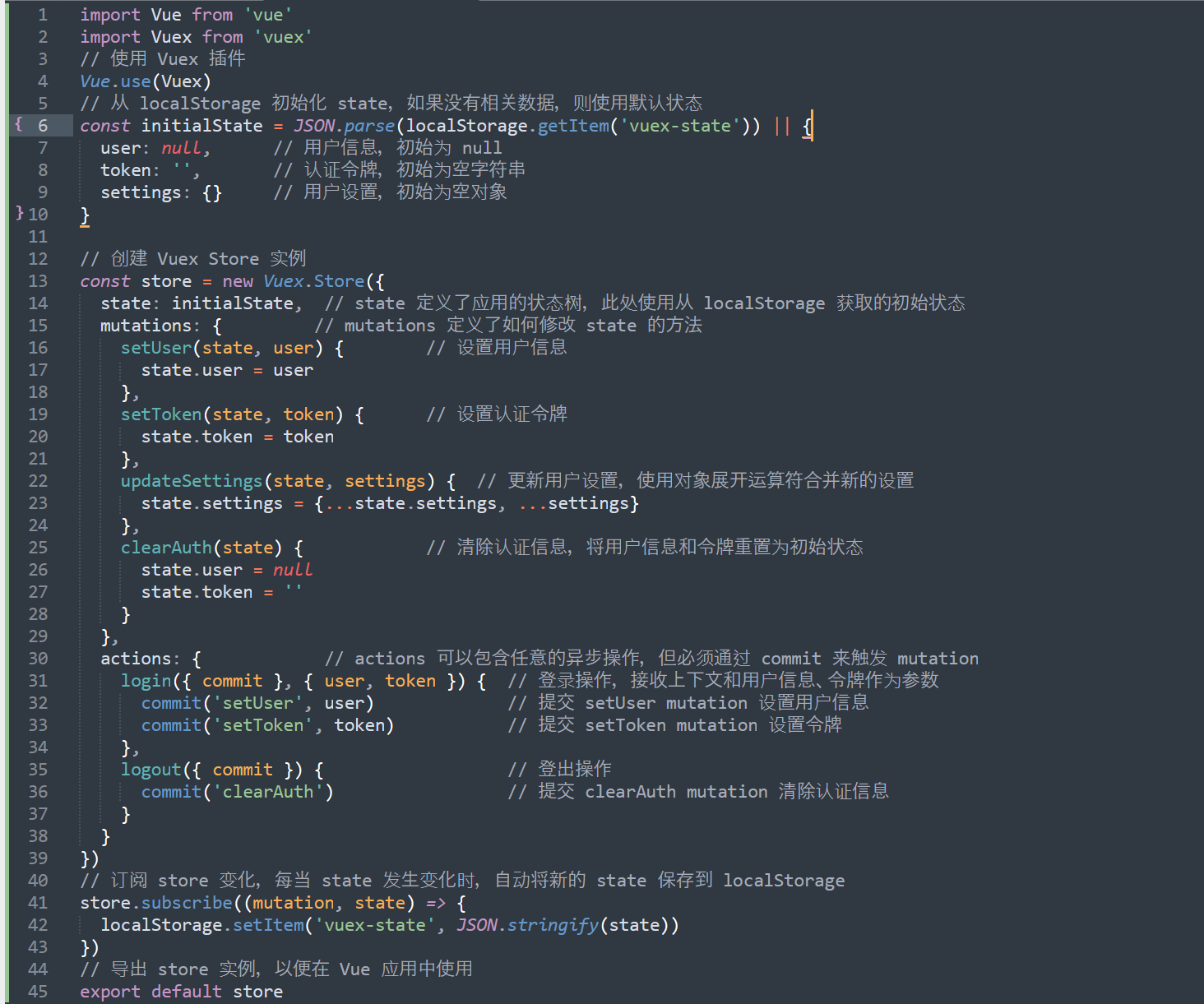Screen dimensions: 1204x1004
Task: Click line number 1 in the gutter
Action: (x=43, y=15)
